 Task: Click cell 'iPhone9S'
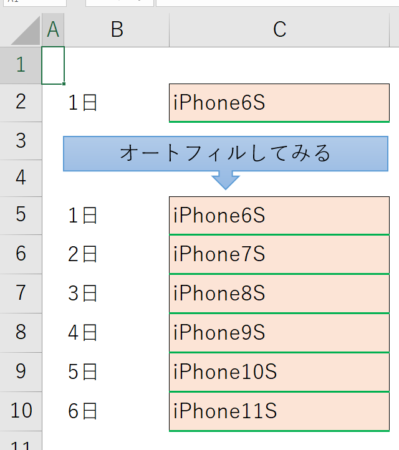(279, 333)
